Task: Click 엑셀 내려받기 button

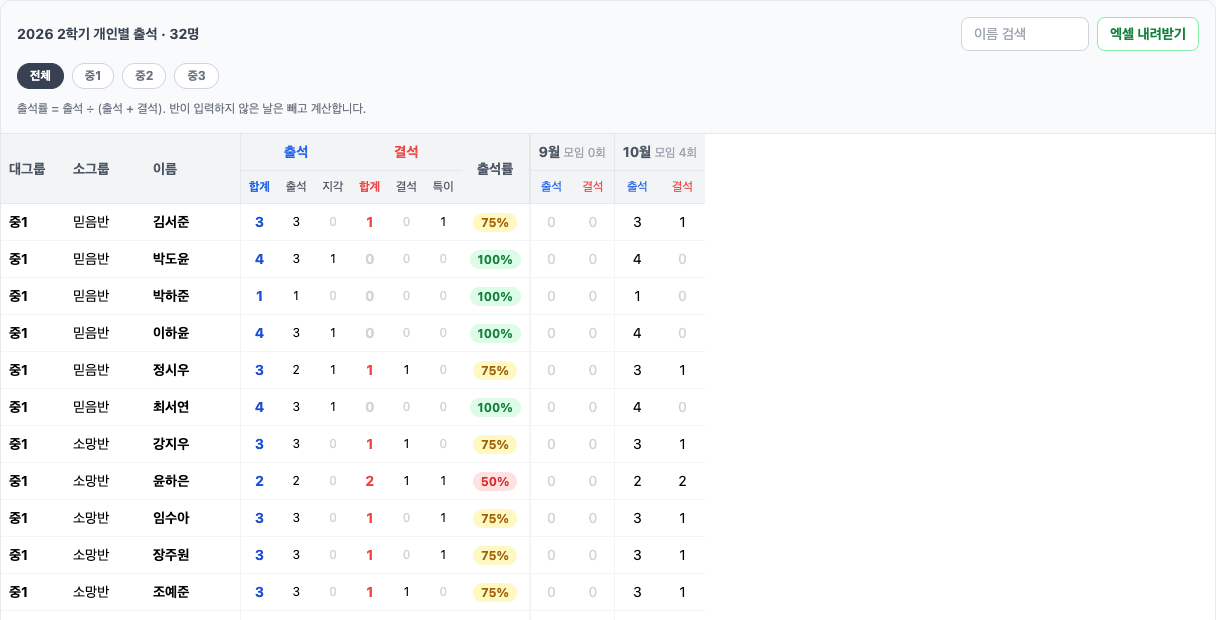Action: click(x=1148, y=34)
